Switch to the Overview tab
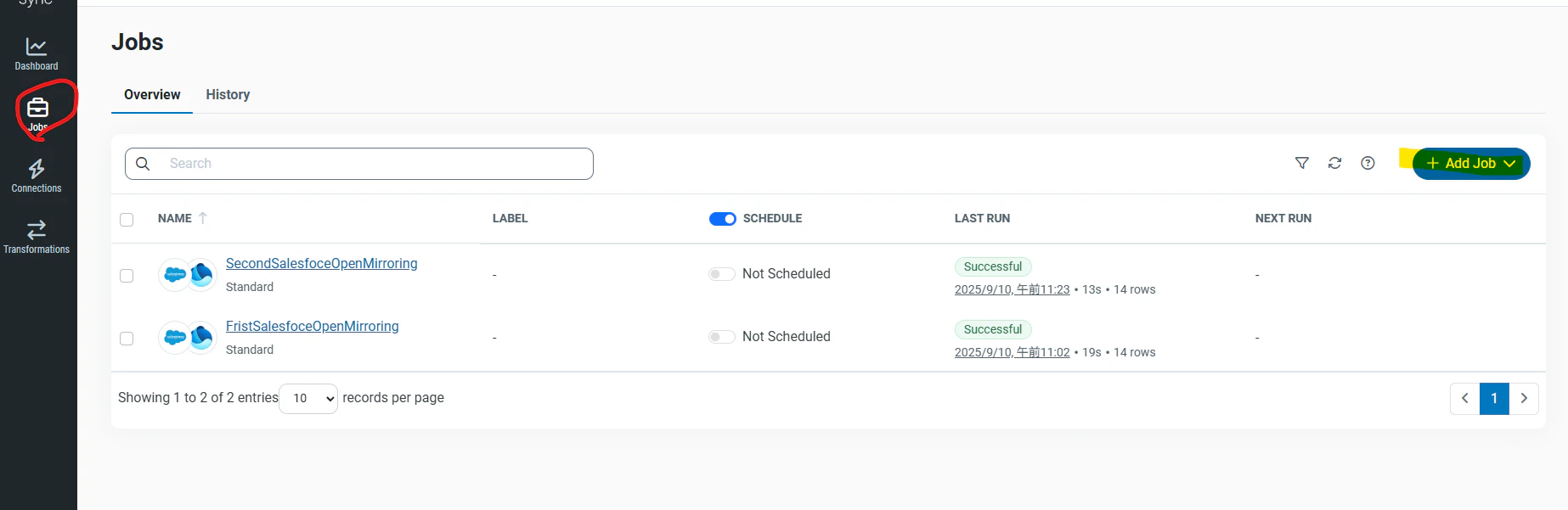1568x510 pixels. 152,95
